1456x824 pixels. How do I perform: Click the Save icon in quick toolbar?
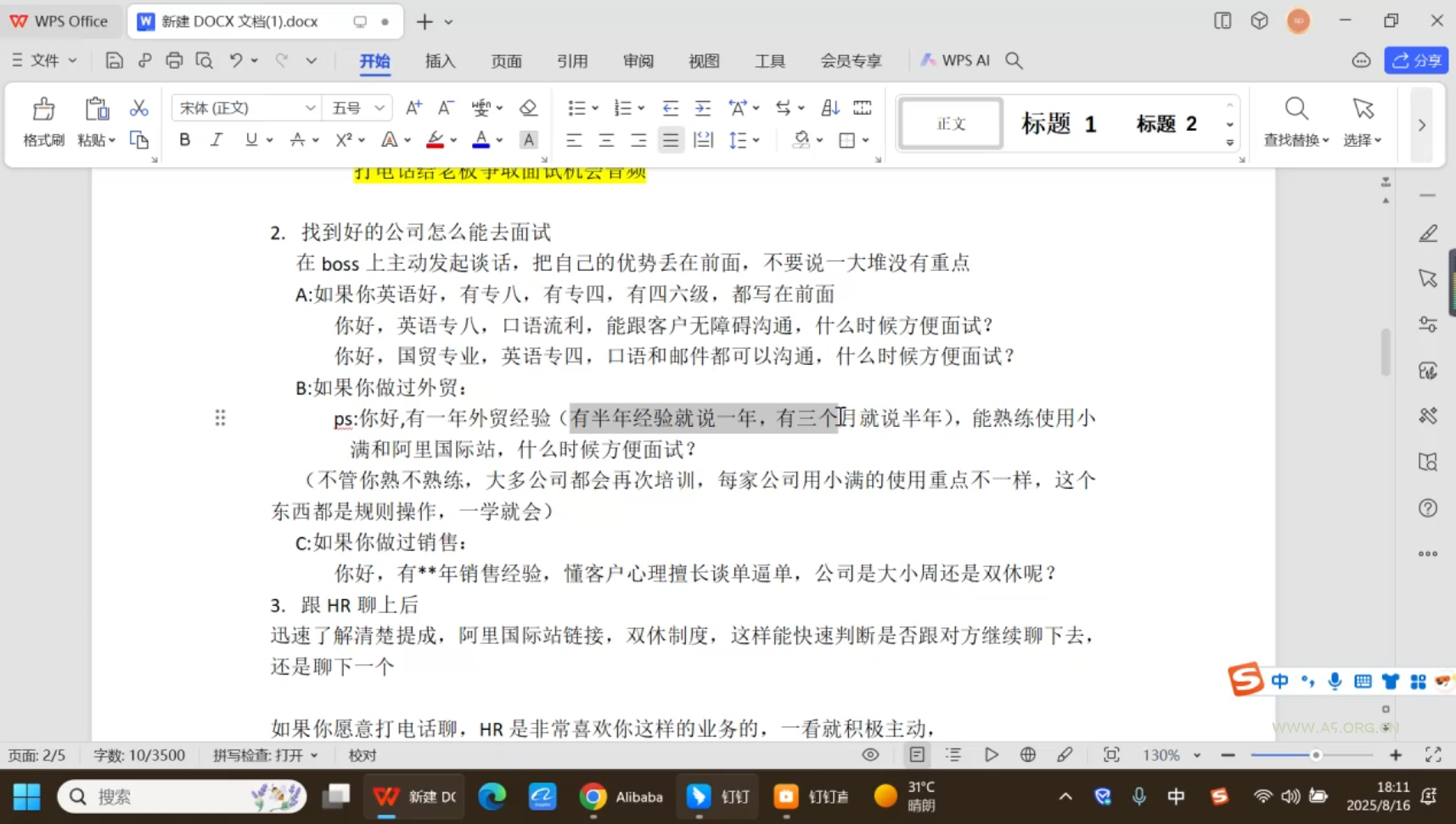pyautogui.click(x=114, y=60)
